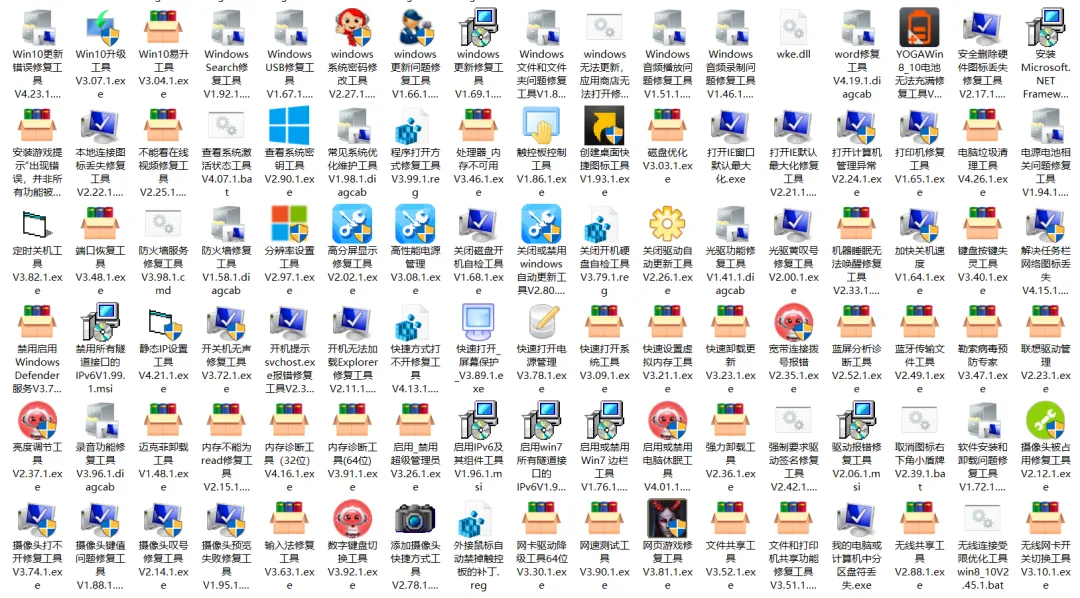Click file name 磁盘优化V3.03.1.exe
Image resolution: width=1080 pixels, height=598 pixels.
pyautogui.click(x=667, y=166)
